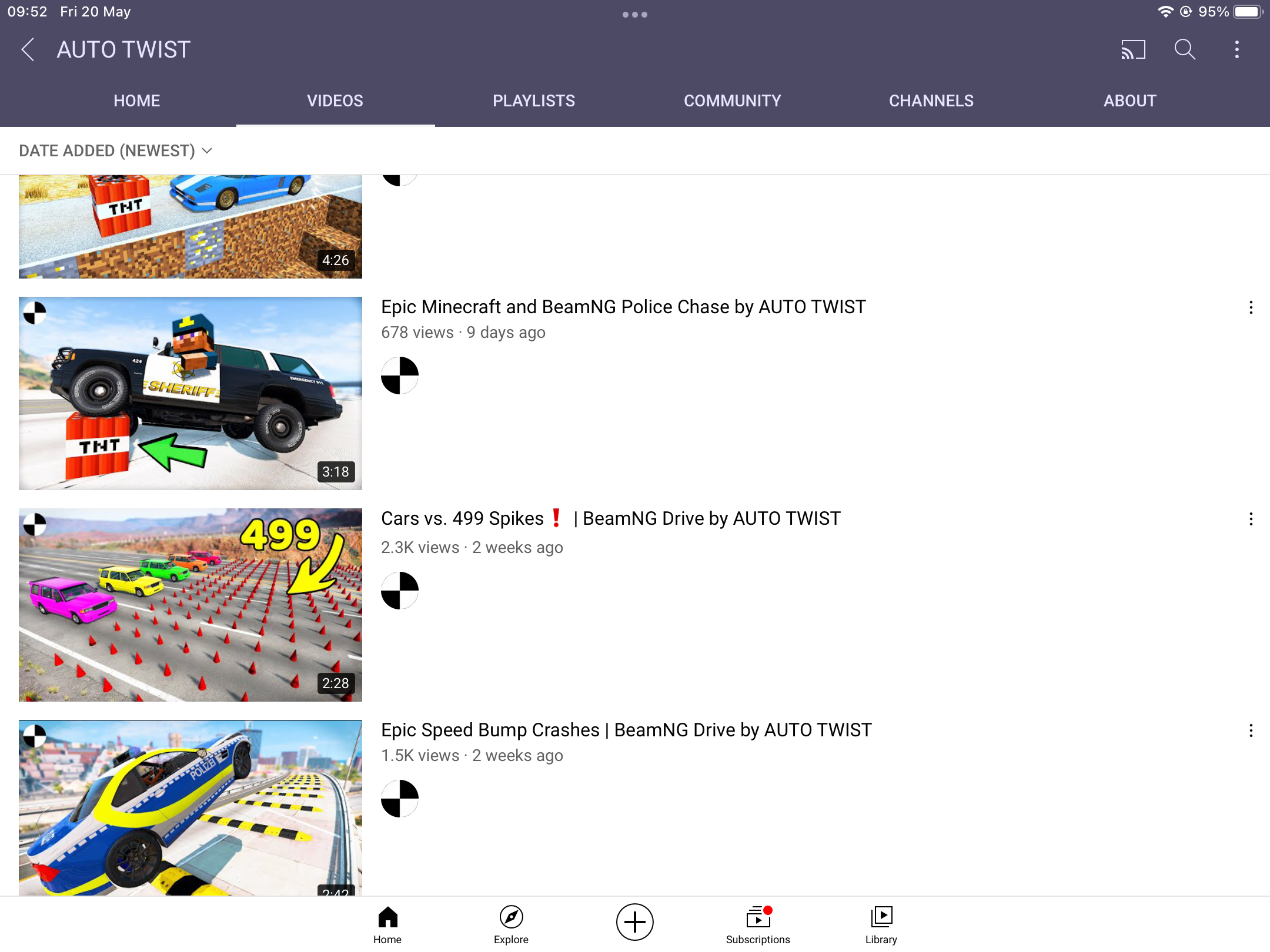Tap the 09:52 clock in status bar
This screenshot has height=952, width=1270.
27,12
